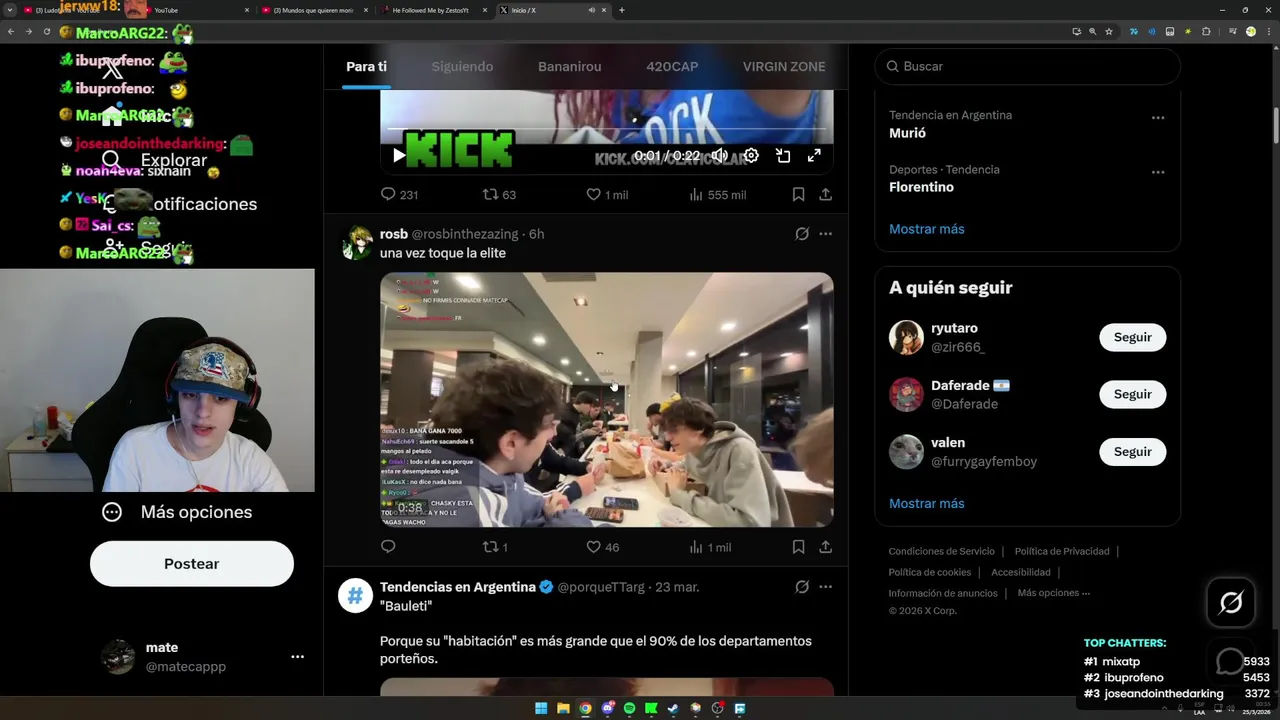This screenshot has height=720, width=1280.
Task: Reply to top post with 231 comments
Action: [399, 195]
